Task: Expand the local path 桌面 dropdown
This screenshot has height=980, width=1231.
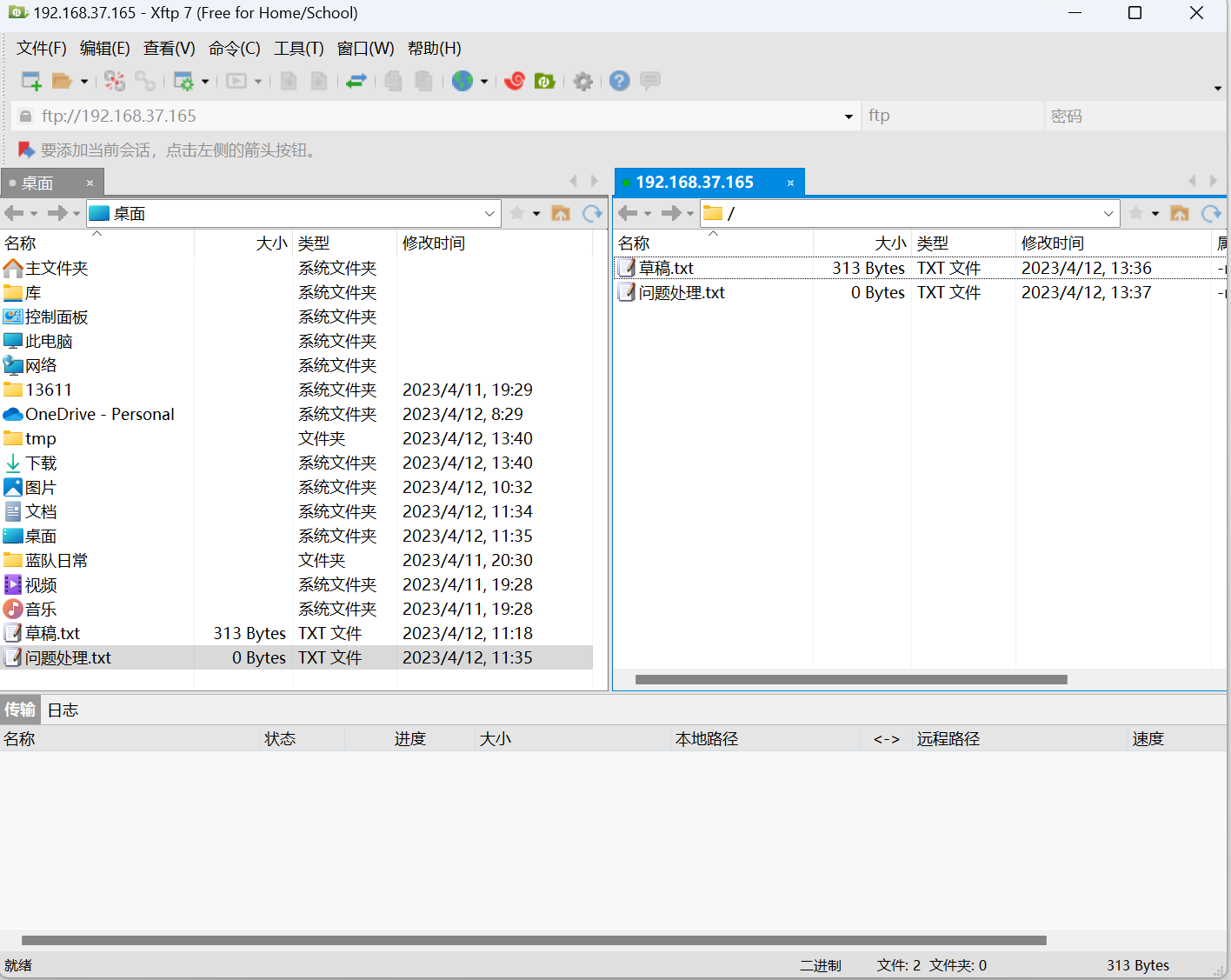Action: 489,214
